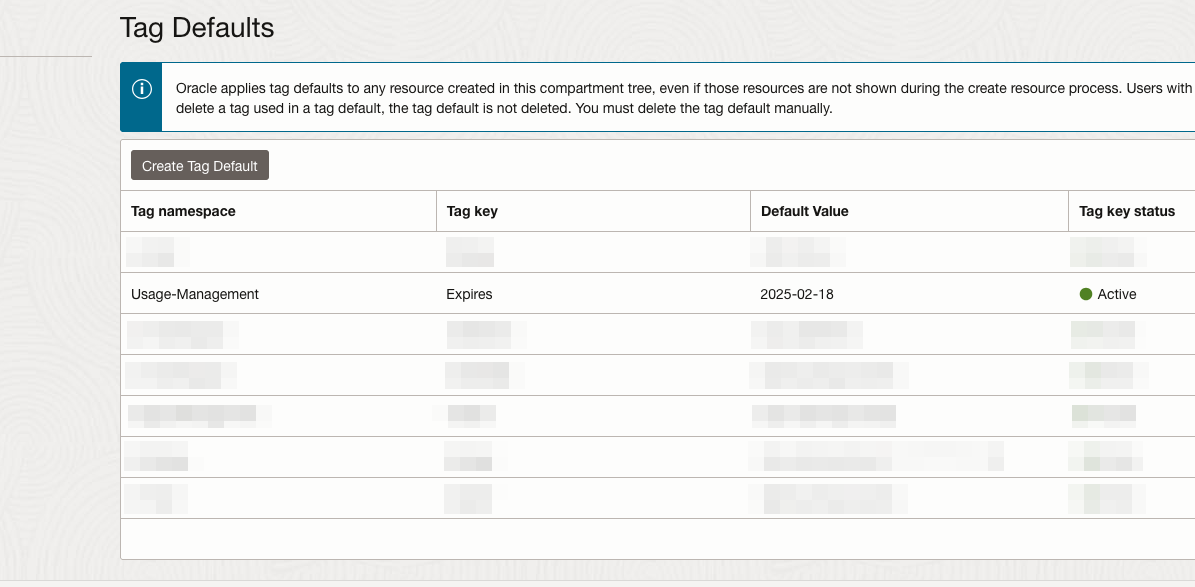Open the Usage-Management tag namespace
This screenshot has height=587, width=1195.
(194, 294)
